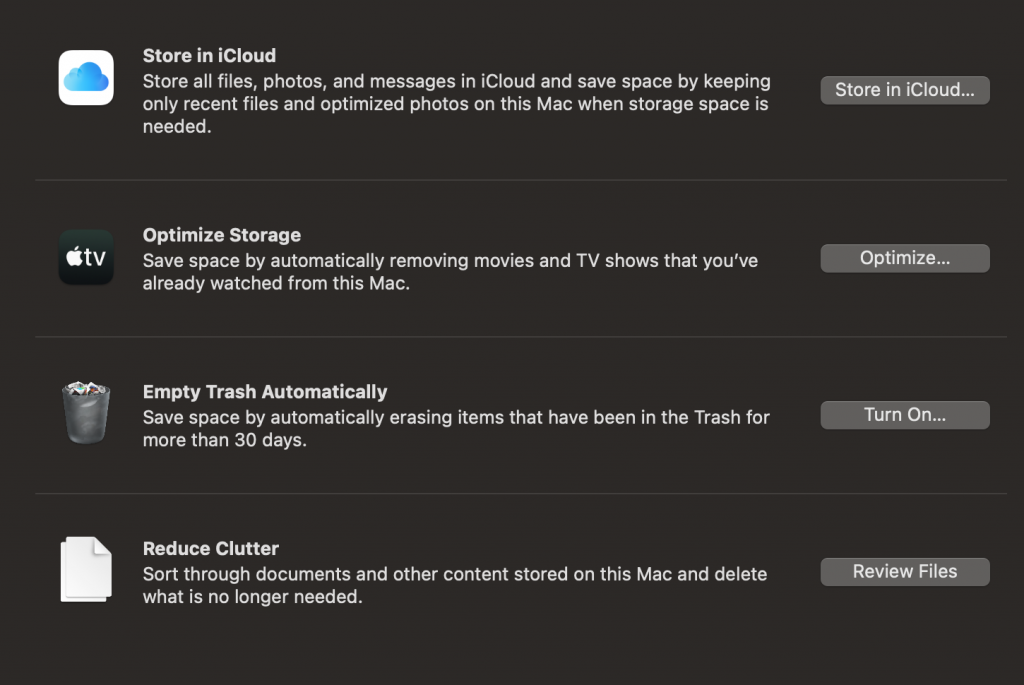The image size is (1024, 685).
Task: Open the Store in iCloud options
Action: point(904,90)
